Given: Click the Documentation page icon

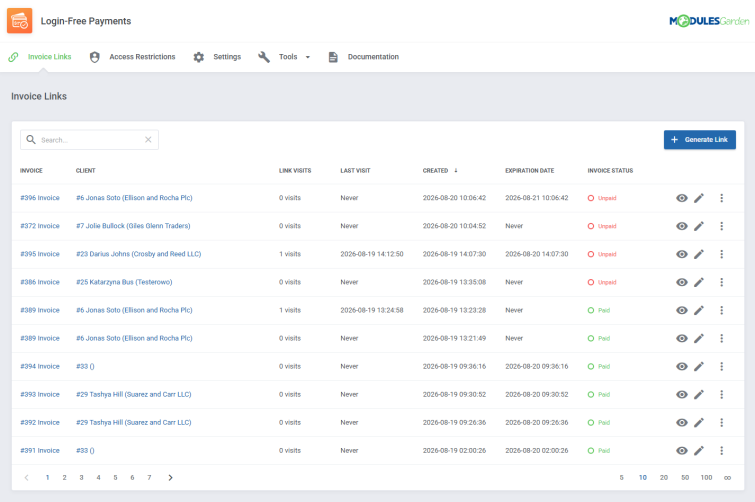Looking at the screenshot, I should click(333, 57).
